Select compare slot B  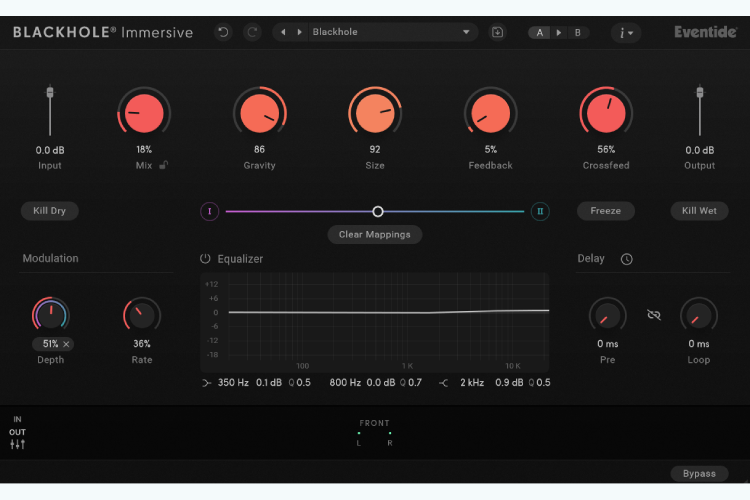tap(578, 33)
